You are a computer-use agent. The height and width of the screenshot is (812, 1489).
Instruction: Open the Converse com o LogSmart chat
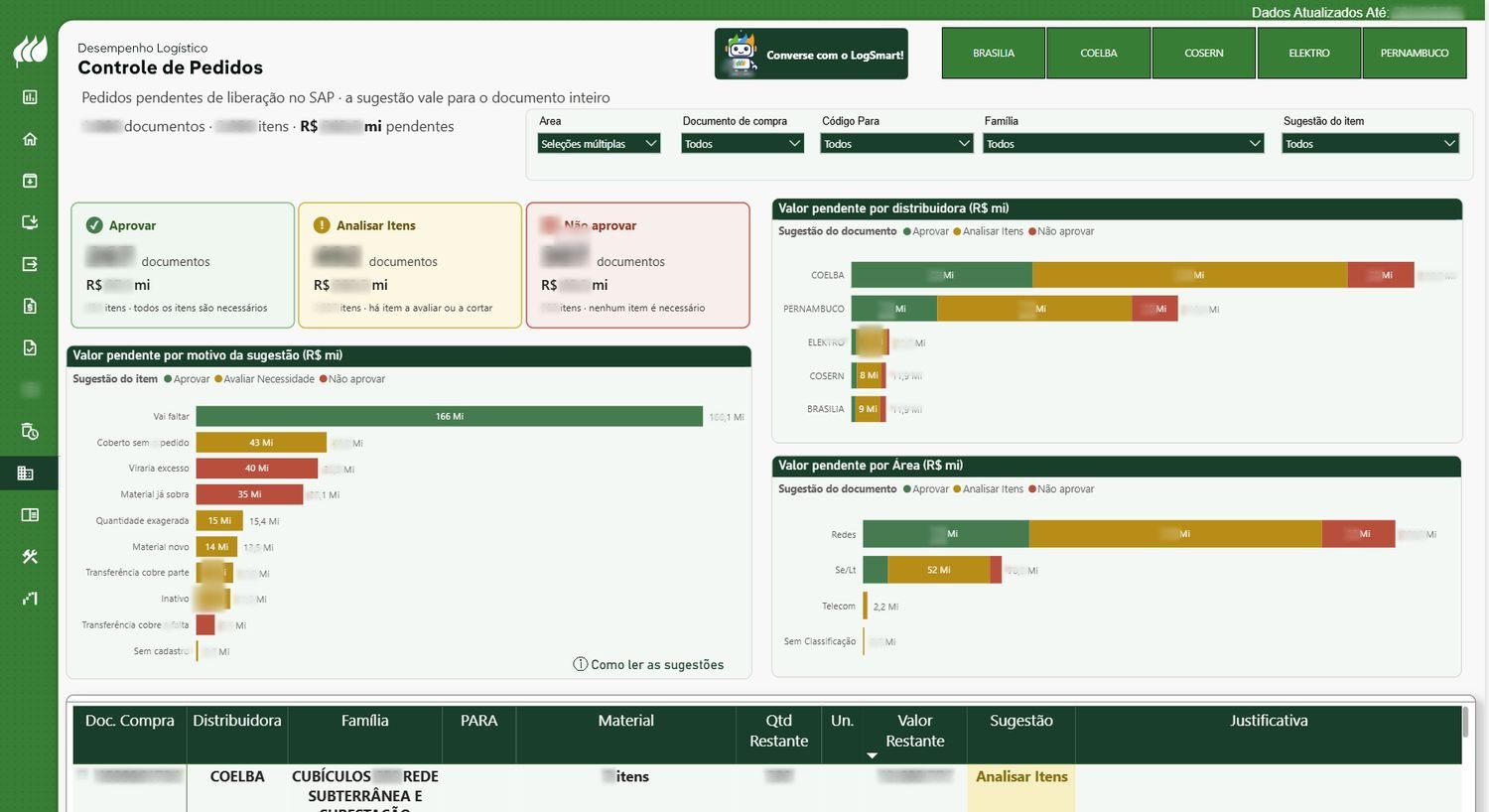pyautogui.click(x=811, y=54)
